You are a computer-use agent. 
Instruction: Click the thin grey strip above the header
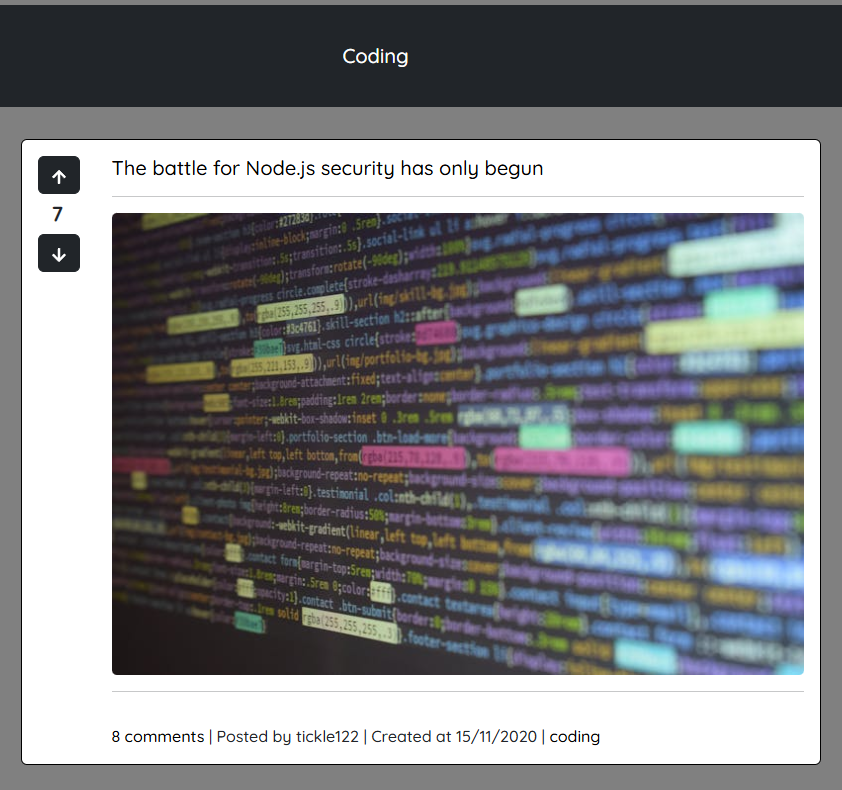tap(420, 2)
